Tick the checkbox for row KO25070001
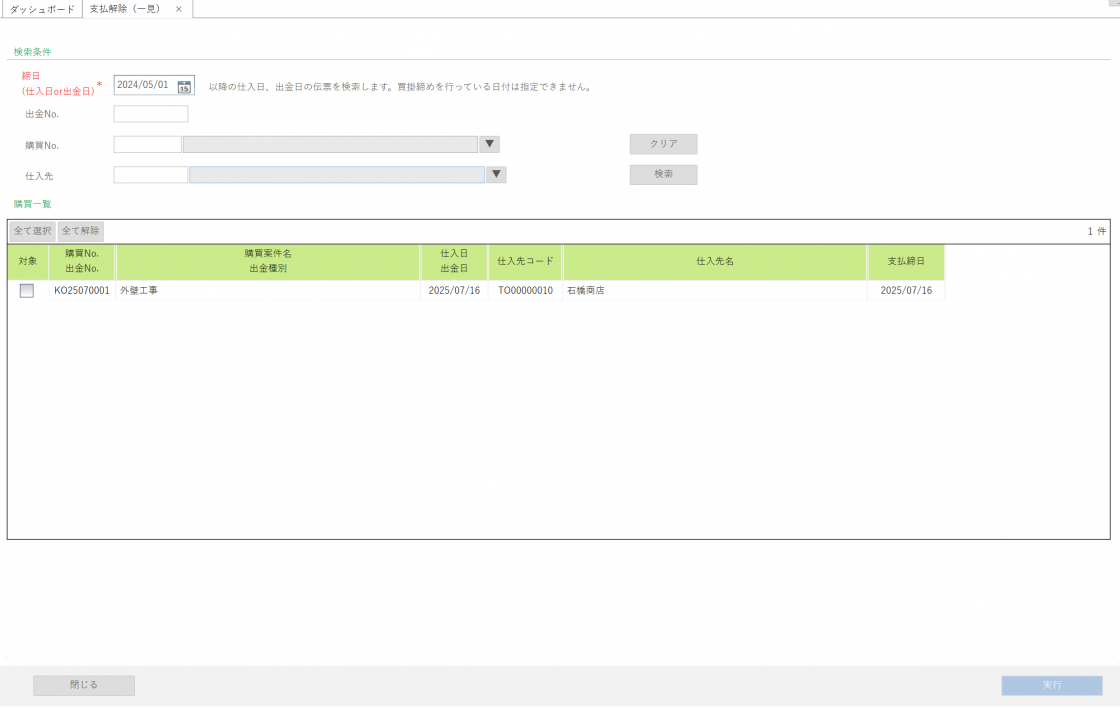The width and height of the screenshot is (1120, 709). point(27,291)
